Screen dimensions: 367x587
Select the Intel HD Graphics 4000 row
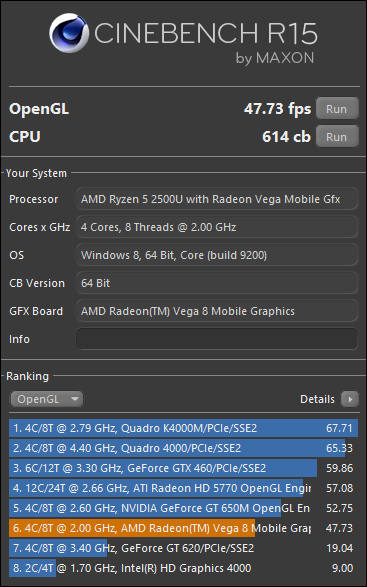184,568
